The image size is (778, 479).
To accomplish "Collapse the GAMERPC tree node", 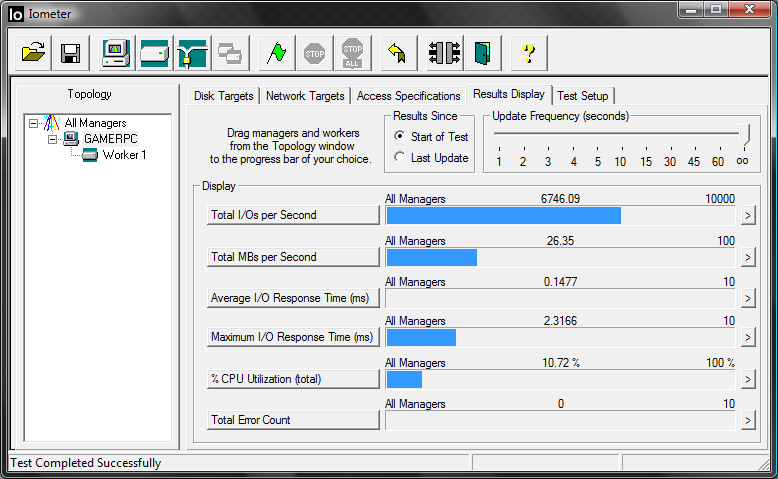I will pos(52,139).
